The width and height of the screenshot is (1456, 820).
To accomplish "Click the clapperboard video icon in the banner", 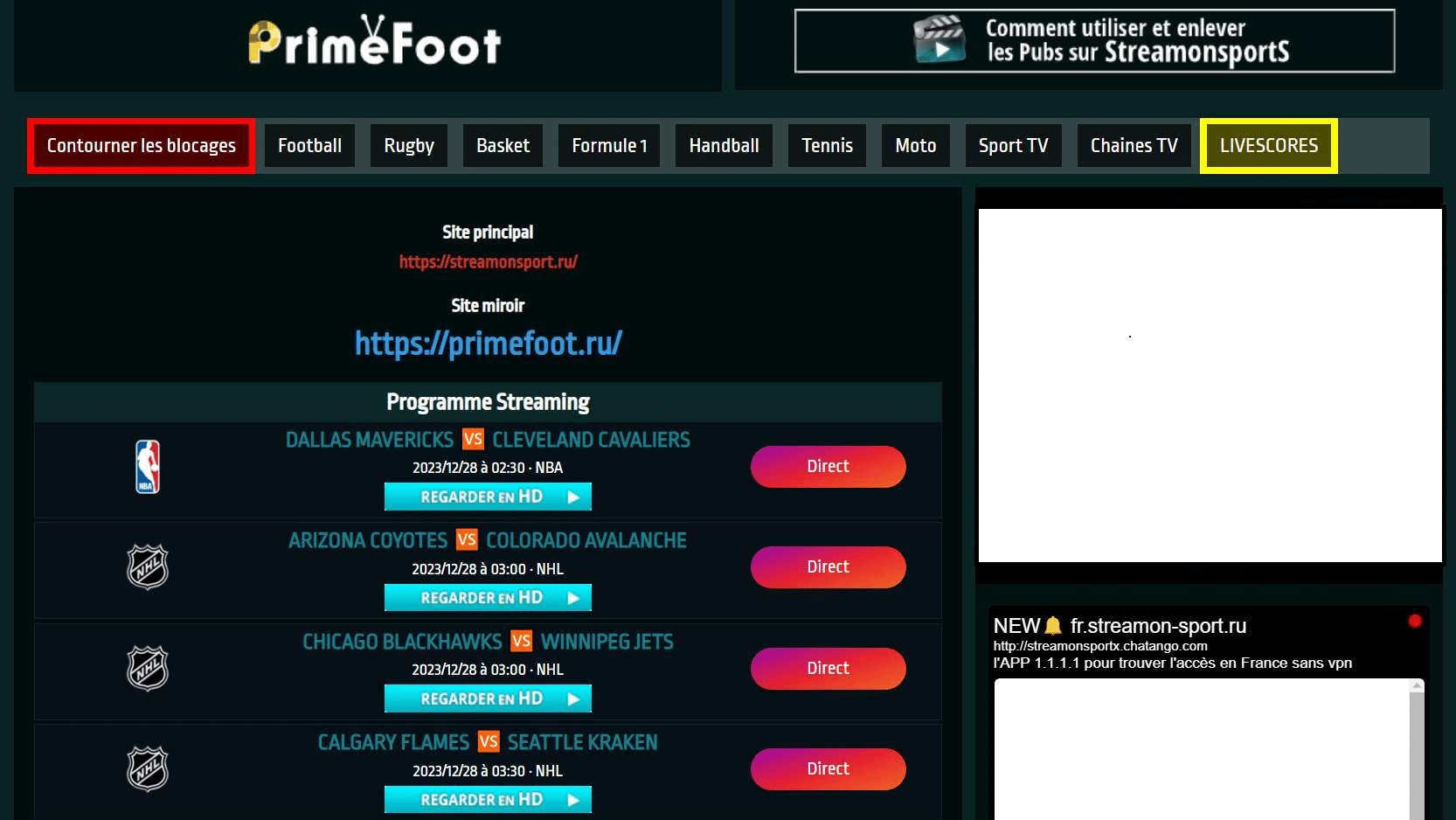I will [x=939, y=39].
